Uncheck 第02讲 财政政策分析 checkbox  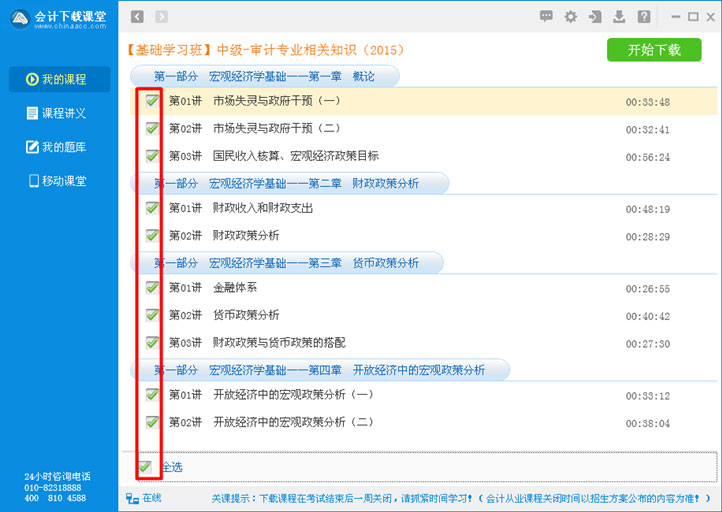(152, 236)
